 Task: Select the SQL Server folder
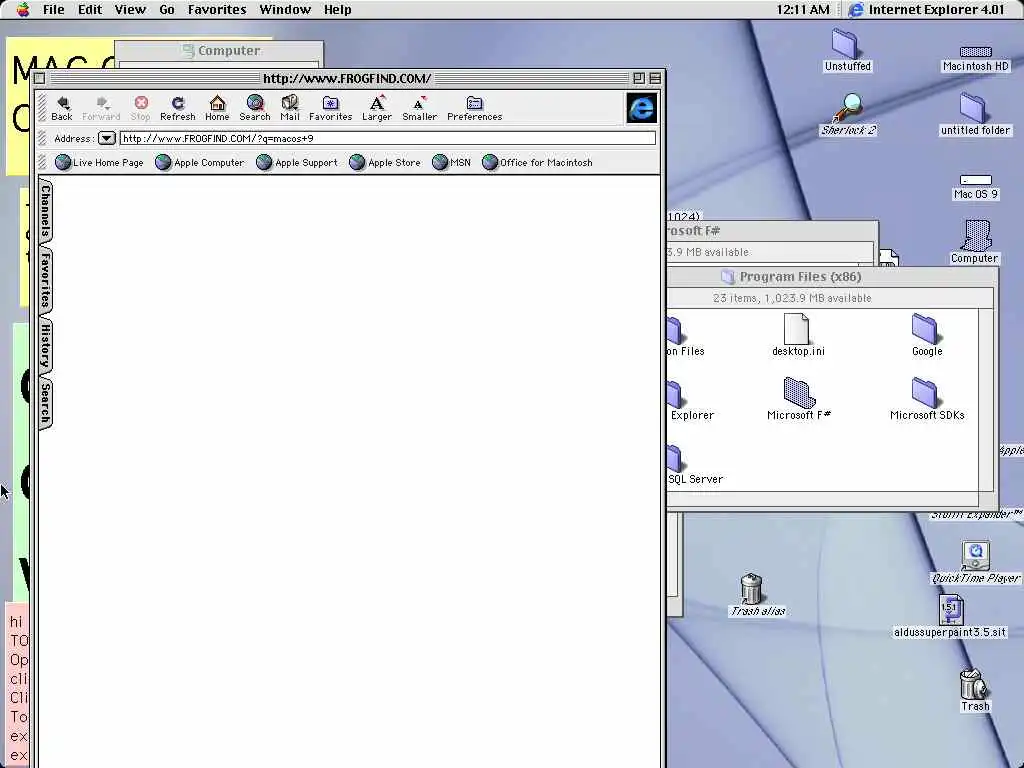[x=695, y=464]
